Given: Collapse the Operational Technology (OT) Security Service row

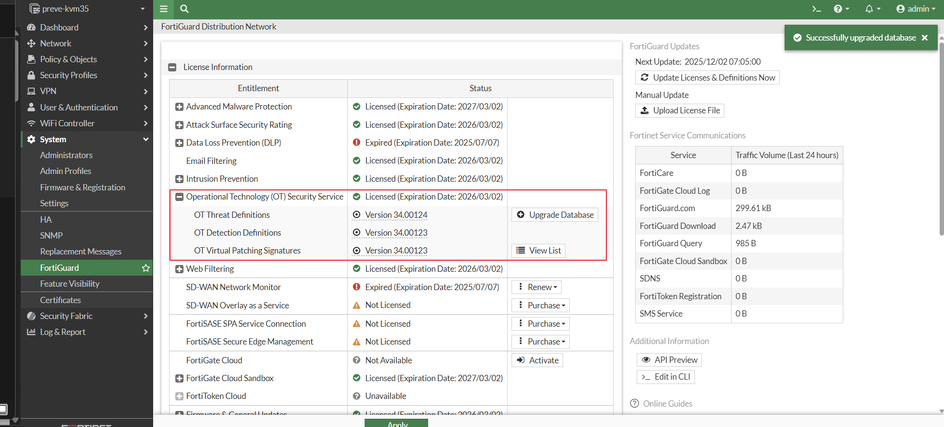Looking at the screenshot, I should point(180,197).
